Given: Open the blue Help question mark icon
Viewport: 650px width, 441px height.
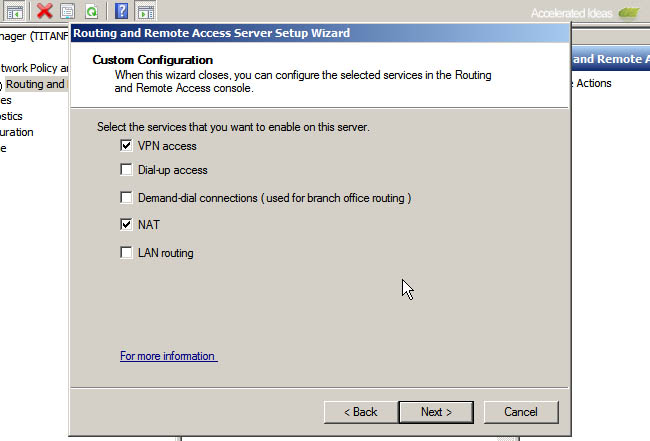Looking at the screenshot, I should [x=121, y=11].
